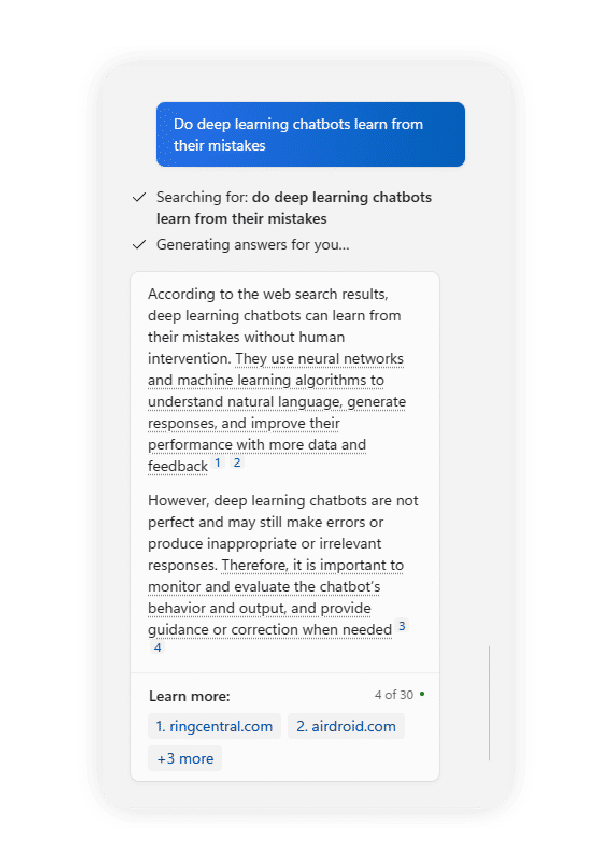Click the "Generating answers for you" status
615x866 pixels.
pos(253,245)
